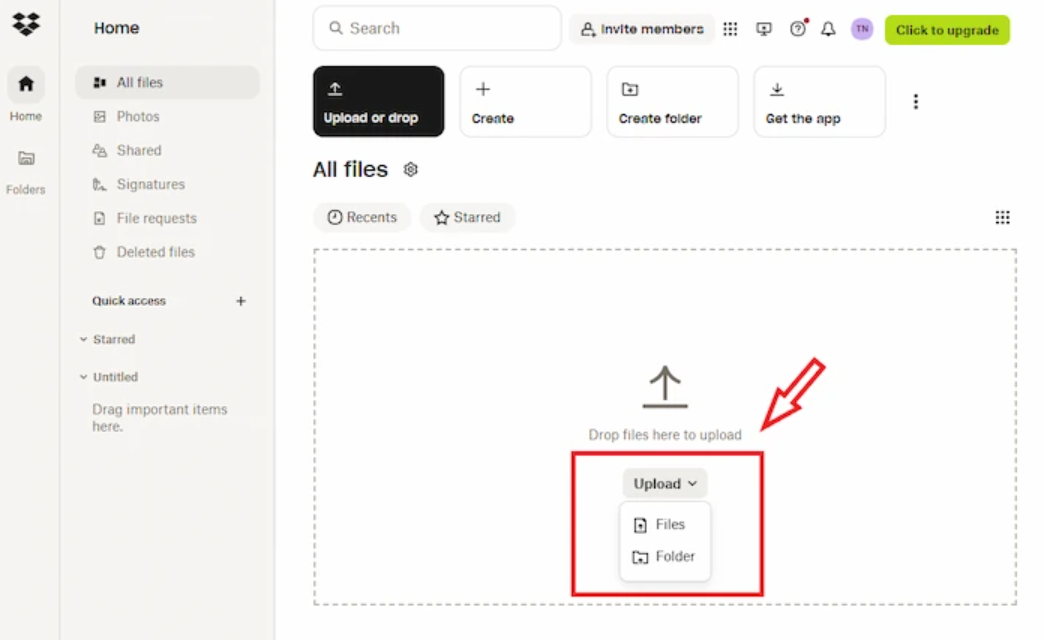Open the apps grid icon in header

pos(730,29)
